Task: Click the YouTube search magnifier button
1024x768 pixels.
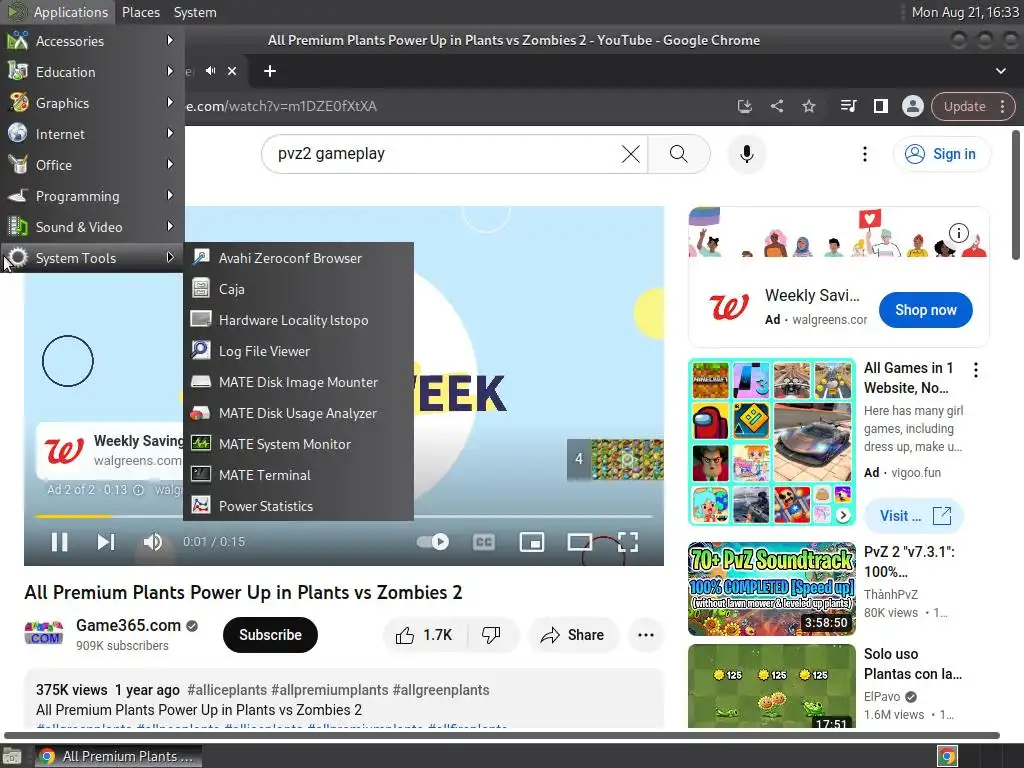Action: [x=679, y=154]
